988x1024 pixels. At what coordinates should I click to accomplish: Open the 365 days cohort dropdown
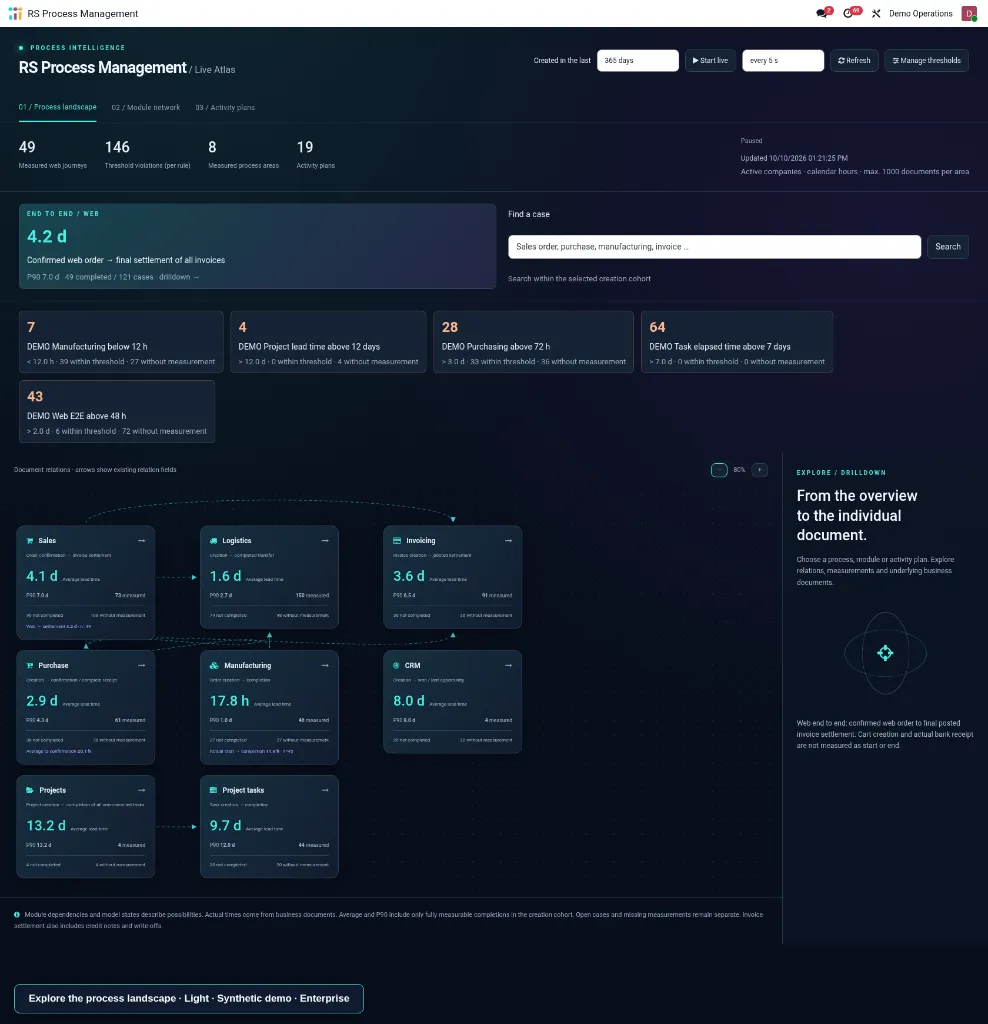tap(637, 61)
